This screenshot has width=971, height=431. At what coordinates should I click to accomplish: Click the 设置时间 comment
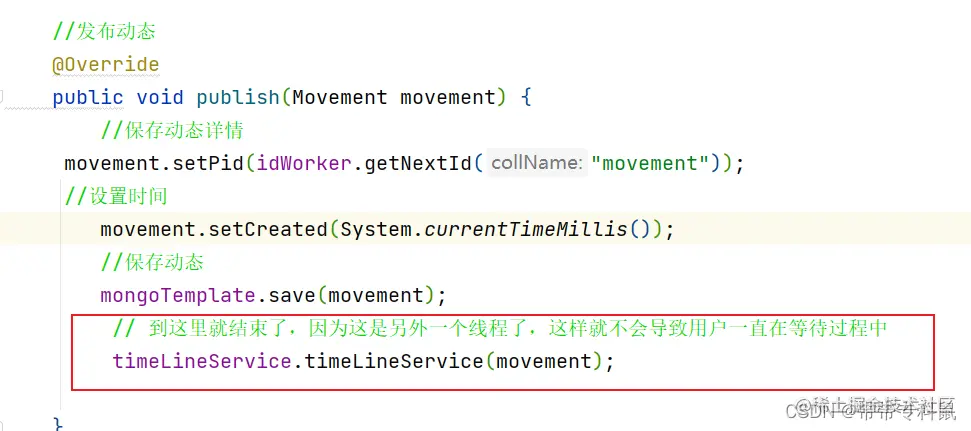(116, 197)
